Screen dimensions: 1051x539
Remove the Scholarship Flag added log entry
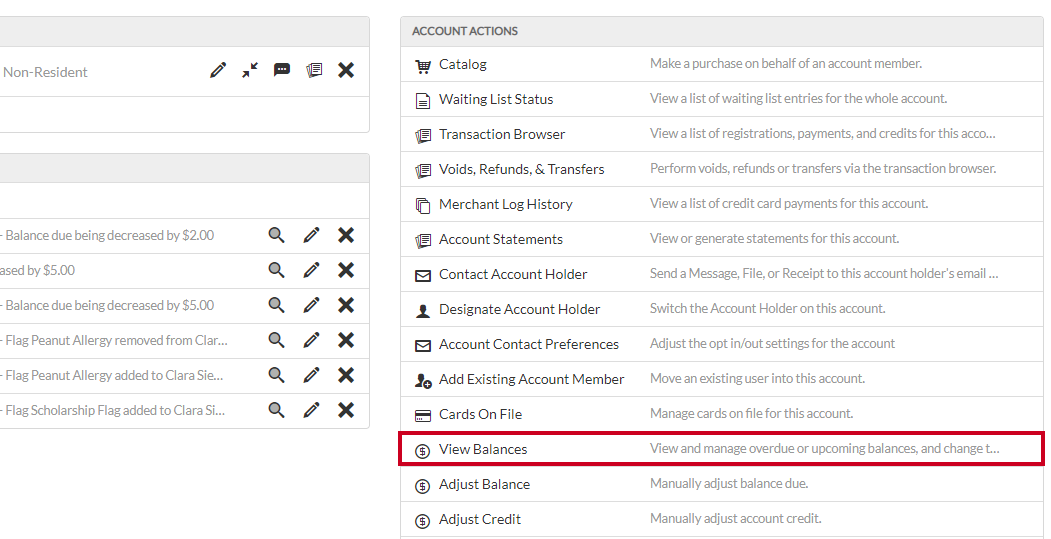click(346, 410)
